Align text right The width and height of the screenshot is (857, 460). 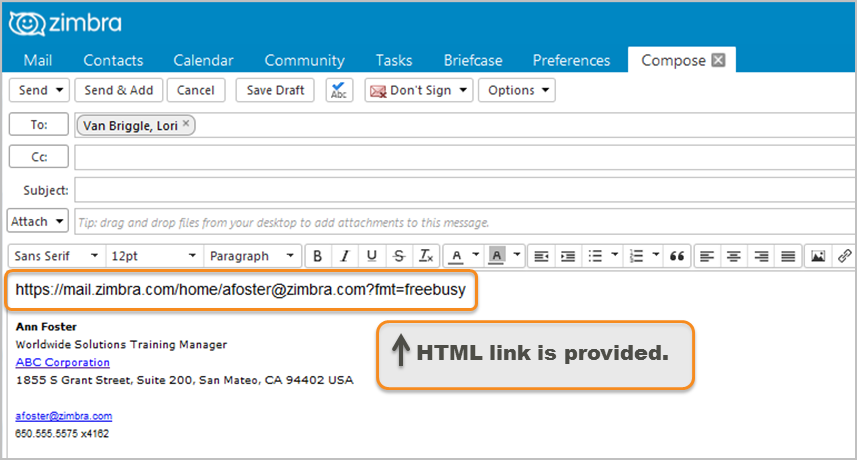(761, 256)
